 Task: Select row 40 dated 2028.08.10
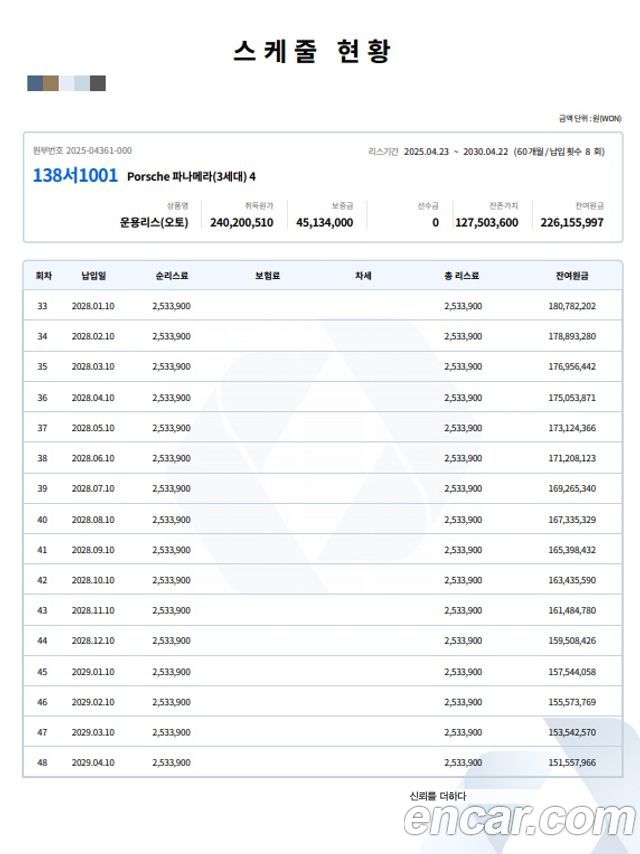click(93, 520)
